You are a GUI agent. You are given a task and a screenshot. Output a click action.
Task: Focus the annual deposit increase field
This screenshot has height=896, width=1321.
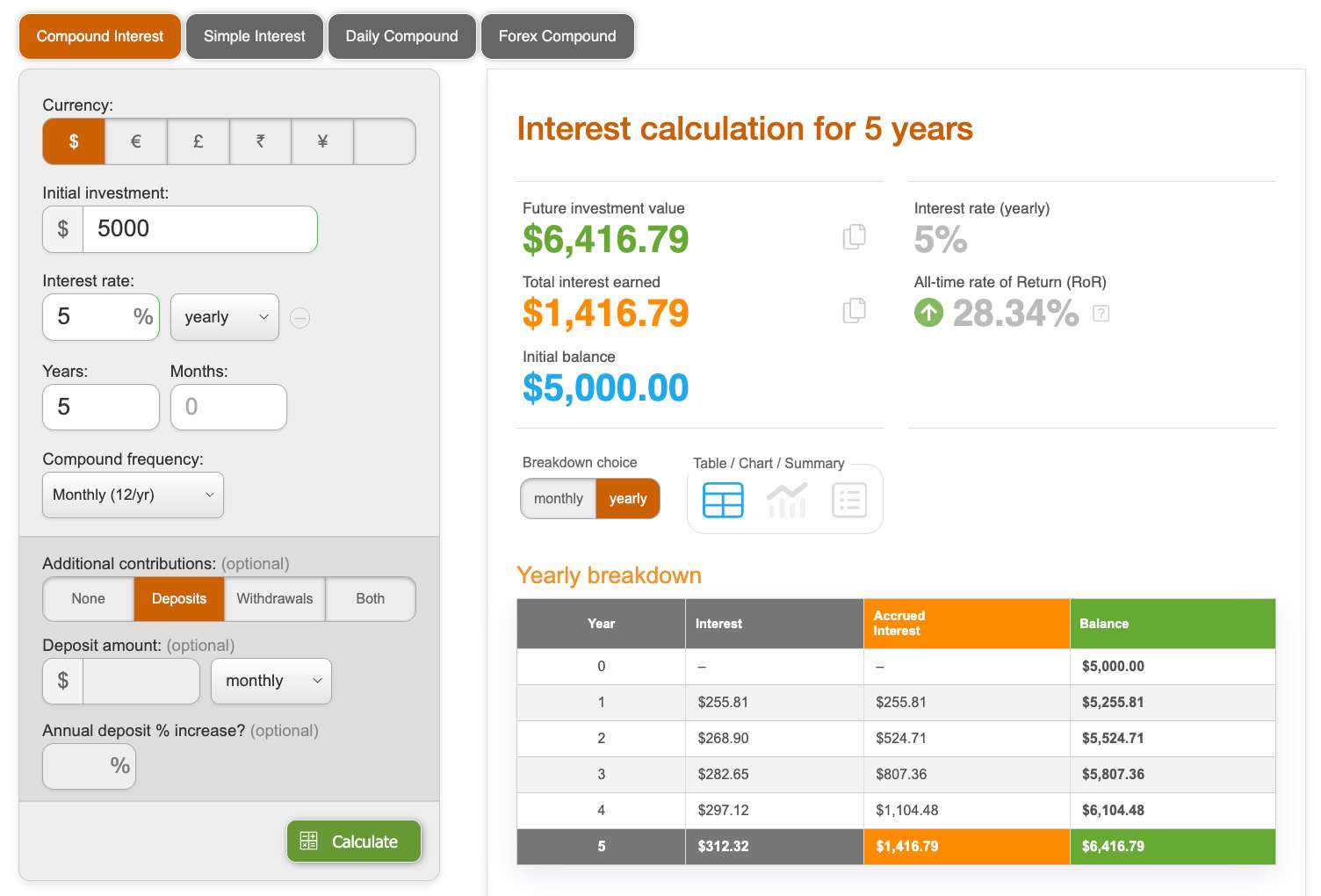click(90, 766)
